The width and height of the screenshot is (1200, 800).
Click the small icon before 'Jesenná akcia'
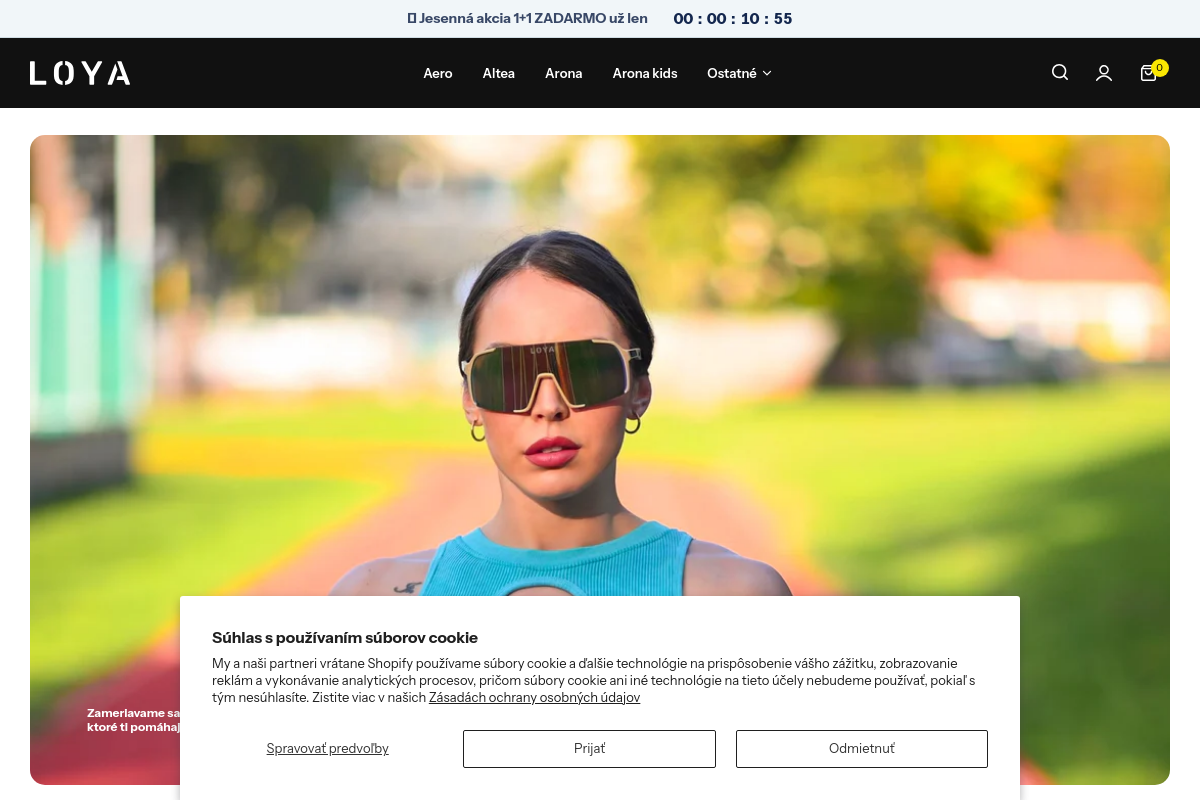pos(411,18)
